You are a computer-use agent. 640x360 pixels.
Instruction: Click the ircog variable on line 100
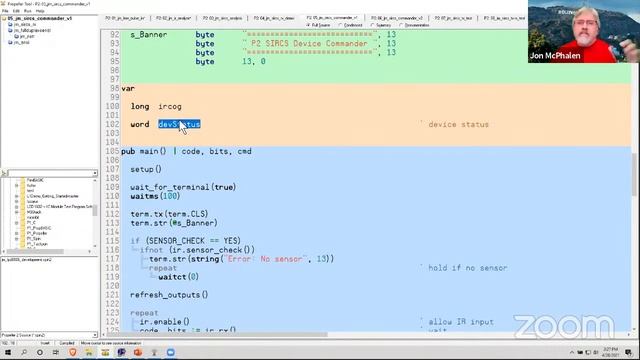(x=170, y=107)
